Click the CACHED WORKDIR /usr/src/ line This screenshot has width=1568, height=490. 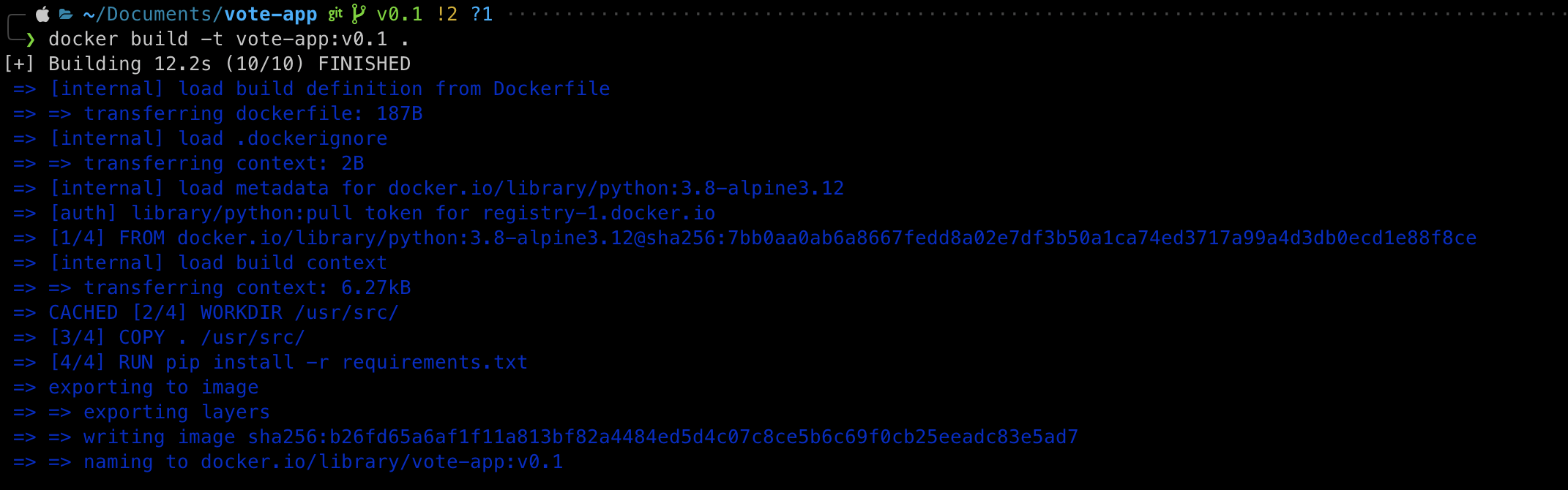tap(206, 312)
